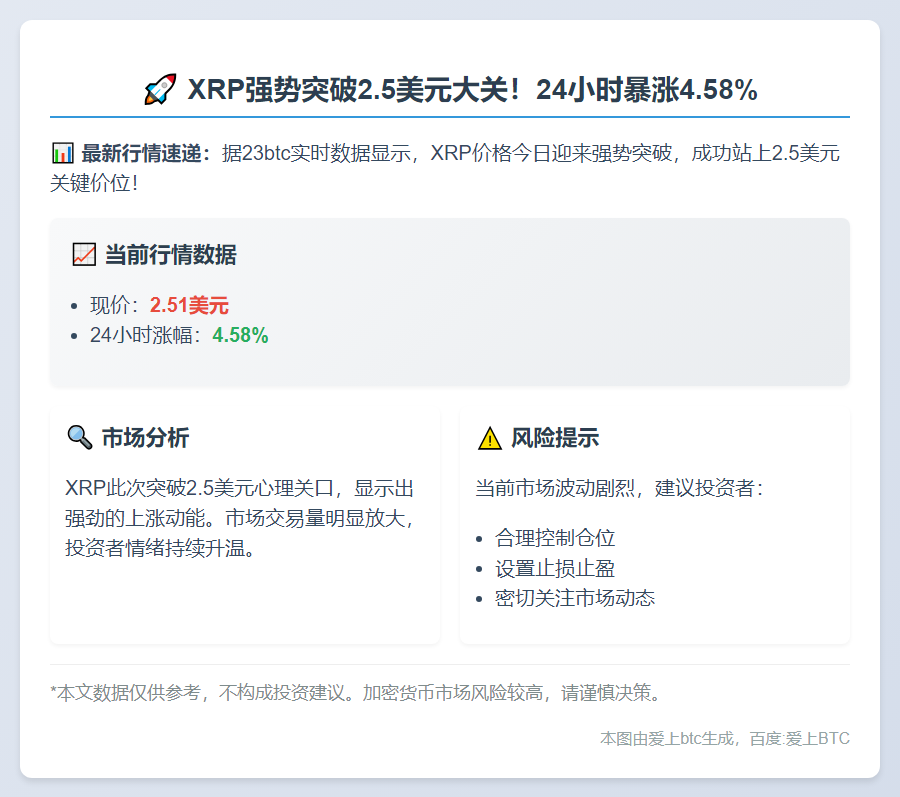The width and height of the screenshot is (900, 797).
Task: Select the 密切关注市场动态 bullet point
Action: tap(575, 598)
